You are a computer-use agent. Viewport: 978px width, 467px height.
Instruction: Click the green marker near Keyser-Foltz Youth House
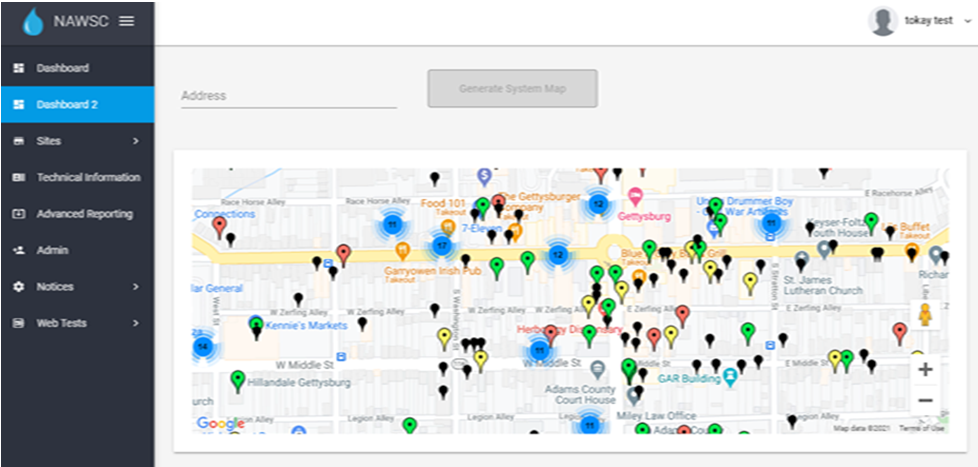871,223
